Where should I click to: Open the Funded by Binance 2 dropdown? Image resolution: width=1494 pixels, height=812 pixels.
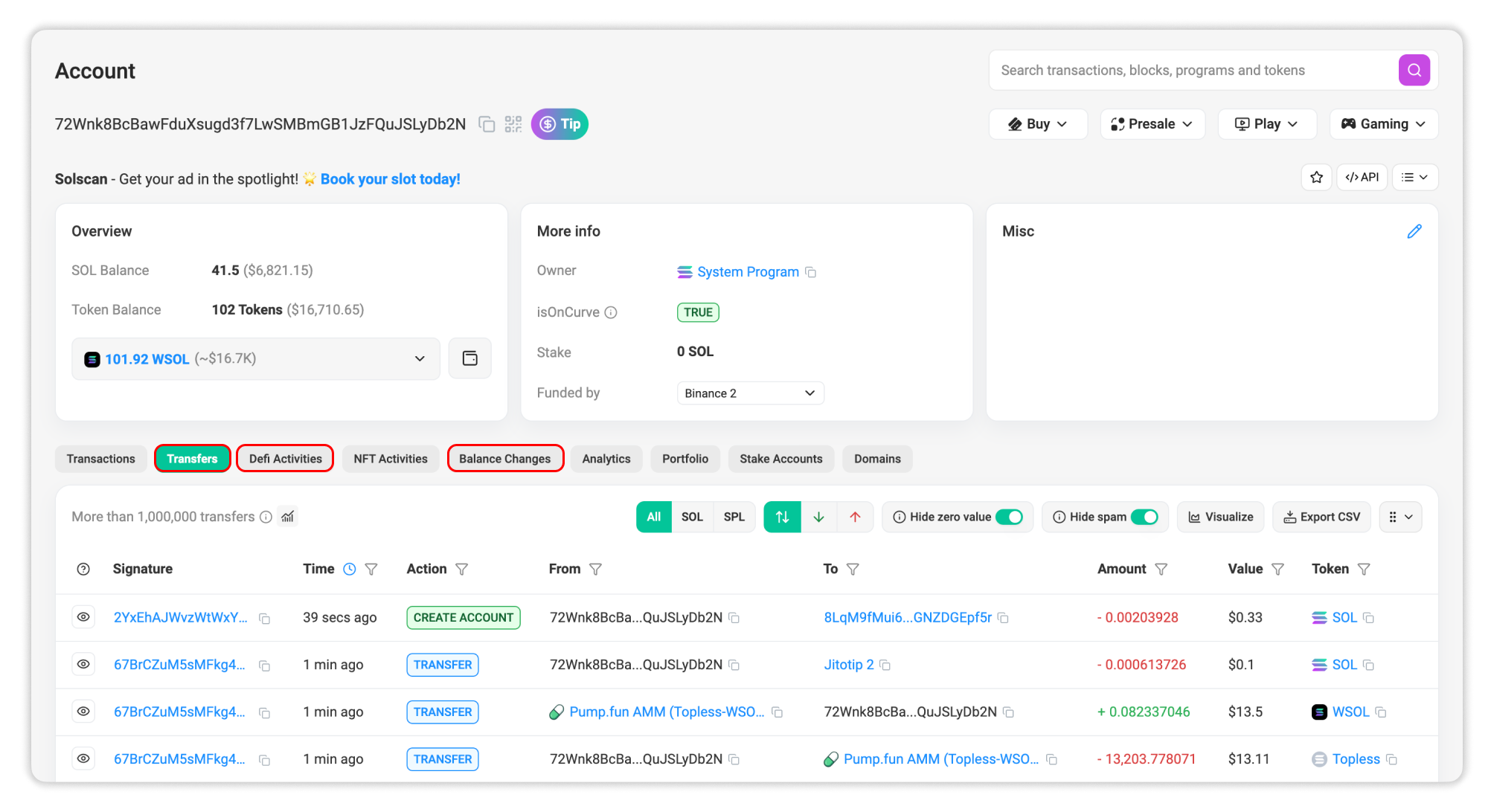coord(749,393)
